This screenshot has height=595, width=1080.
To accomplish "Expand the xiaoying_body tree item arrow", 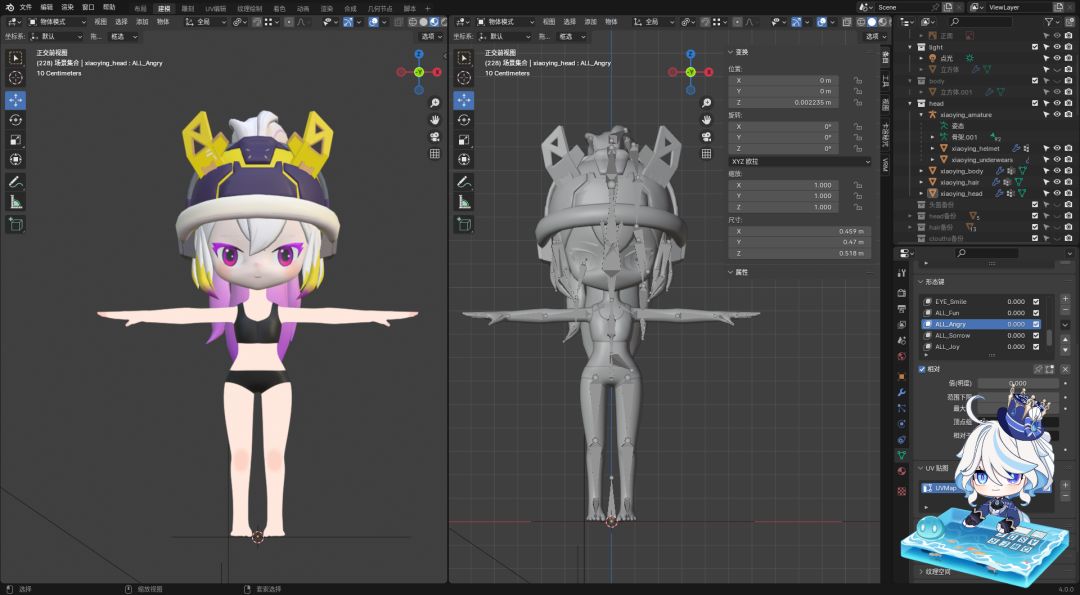I will (x=922, y=171).
